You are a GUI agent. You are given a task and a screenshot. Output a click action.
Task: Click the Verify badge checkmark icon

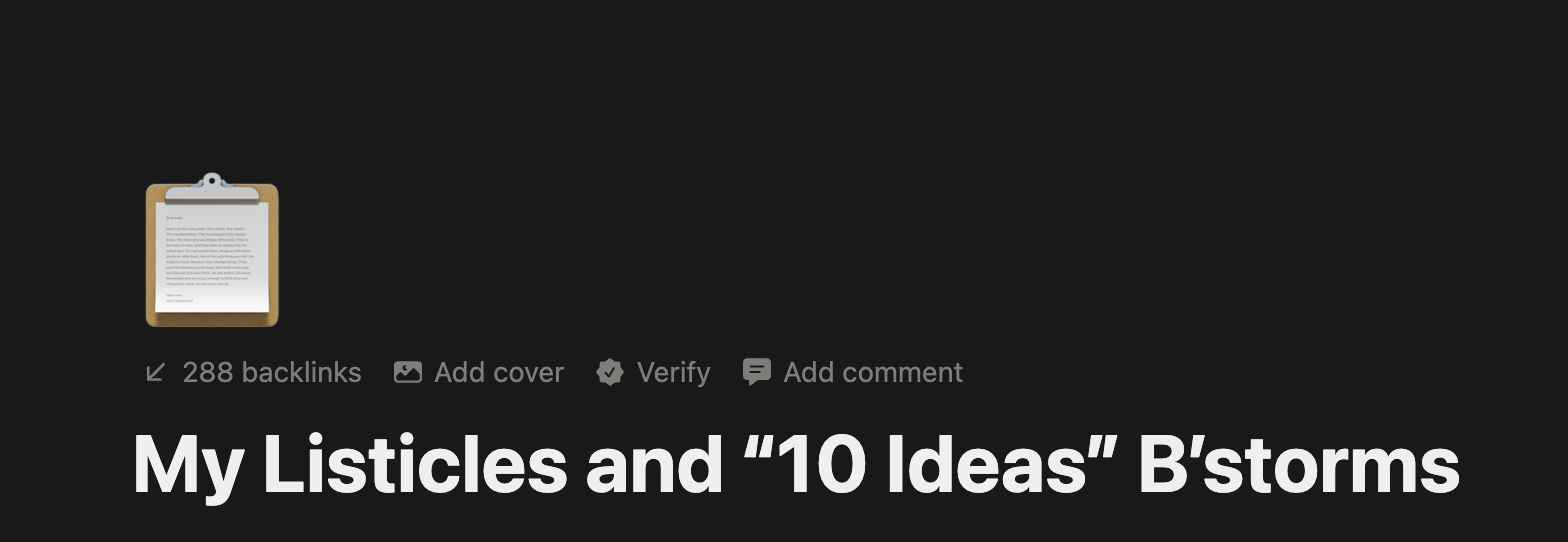pos(610,373)
